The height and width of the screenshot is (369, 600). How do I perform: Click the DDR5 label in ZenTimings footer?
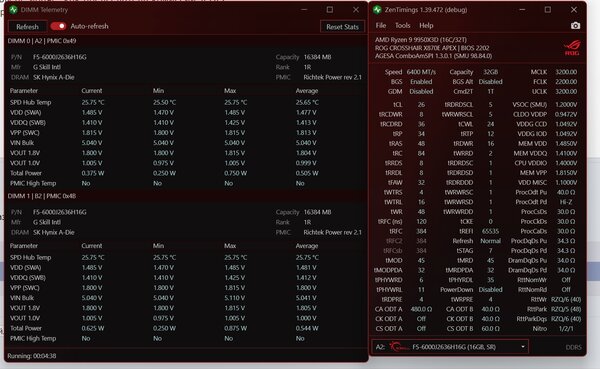coord(573,347)
